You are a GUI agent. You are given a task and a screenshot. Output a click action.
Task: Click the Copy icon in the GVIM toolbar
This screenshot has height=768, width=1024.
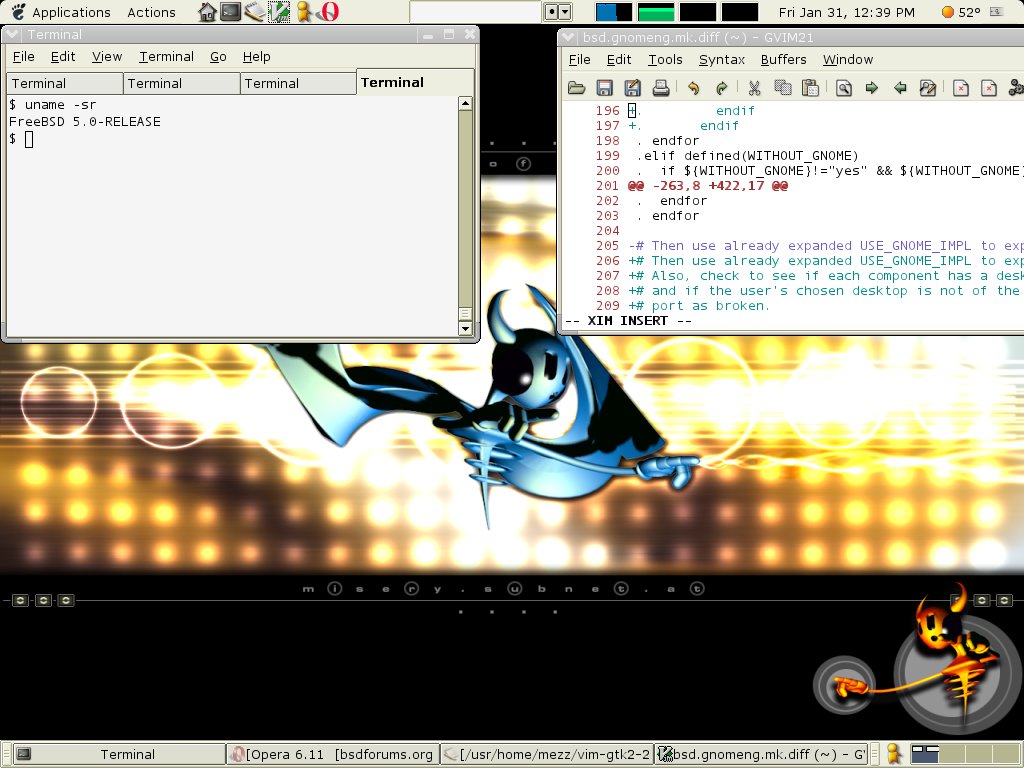coord(782,88)
